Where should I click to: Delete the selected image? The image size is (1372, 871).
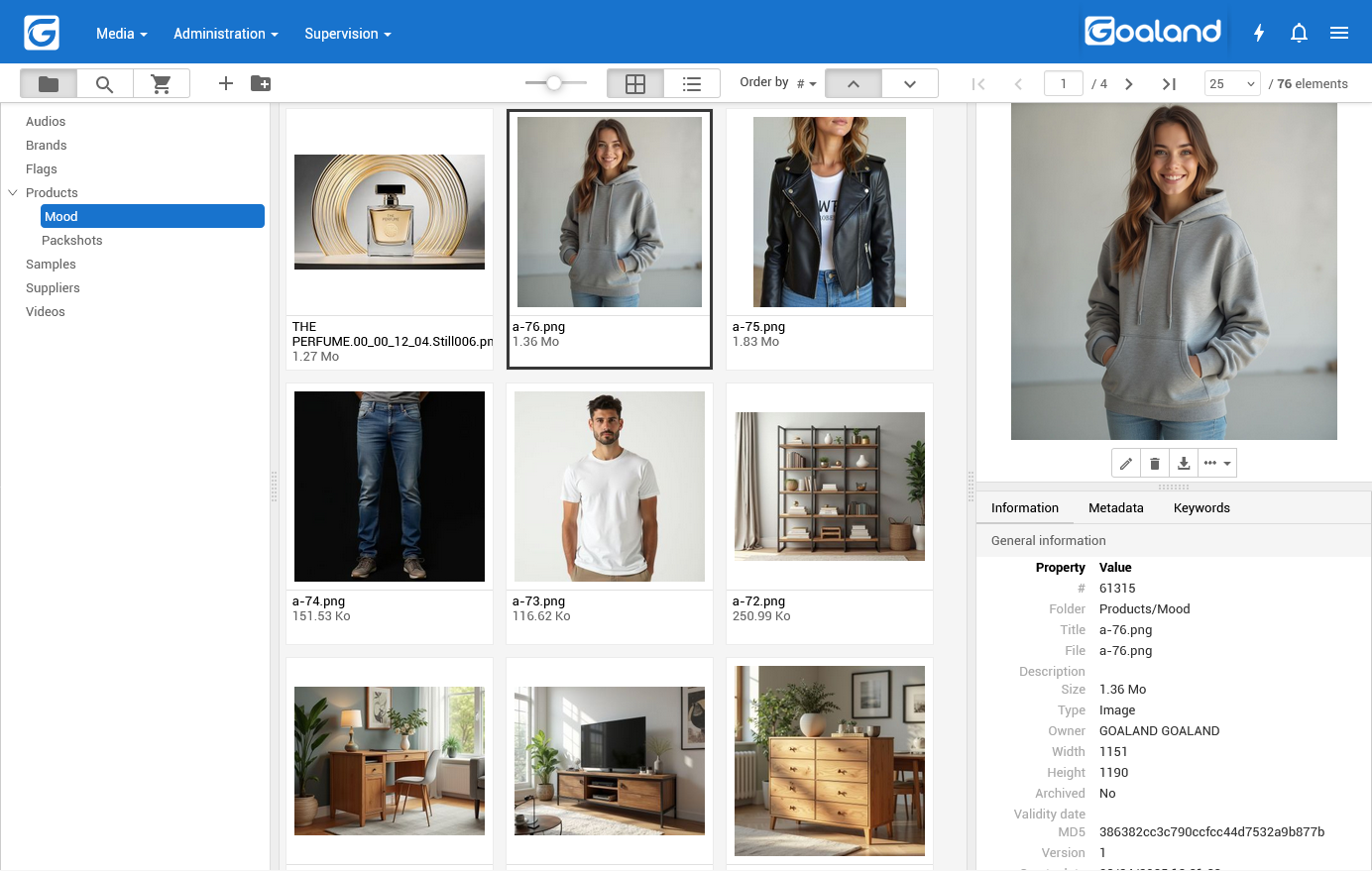1155,463
